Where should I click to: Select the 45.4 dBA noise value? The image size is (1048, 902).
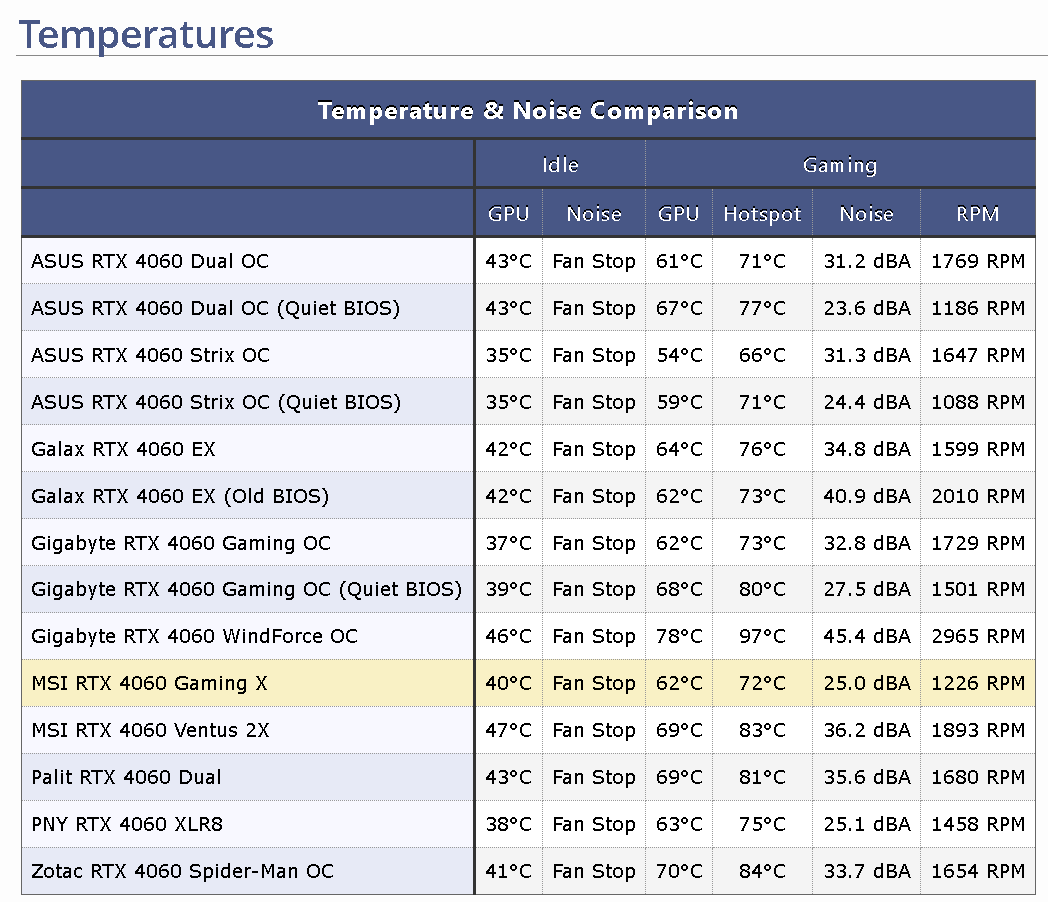click(x=866, y=637)
